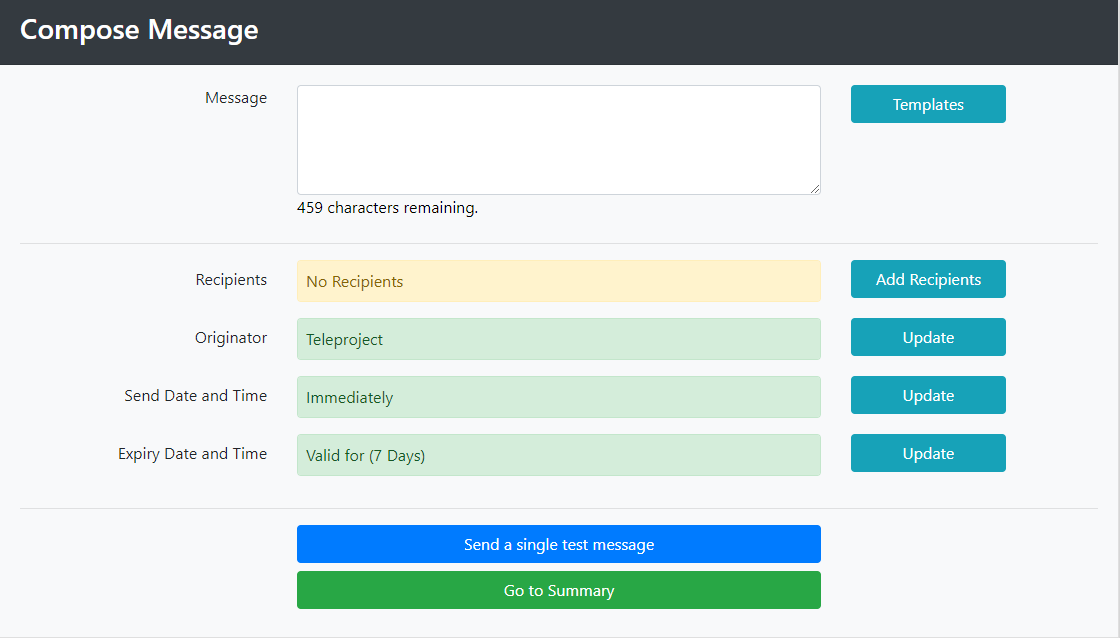Go to Summary page
This screenshot has width=1120, height=638.
(559, 590)
